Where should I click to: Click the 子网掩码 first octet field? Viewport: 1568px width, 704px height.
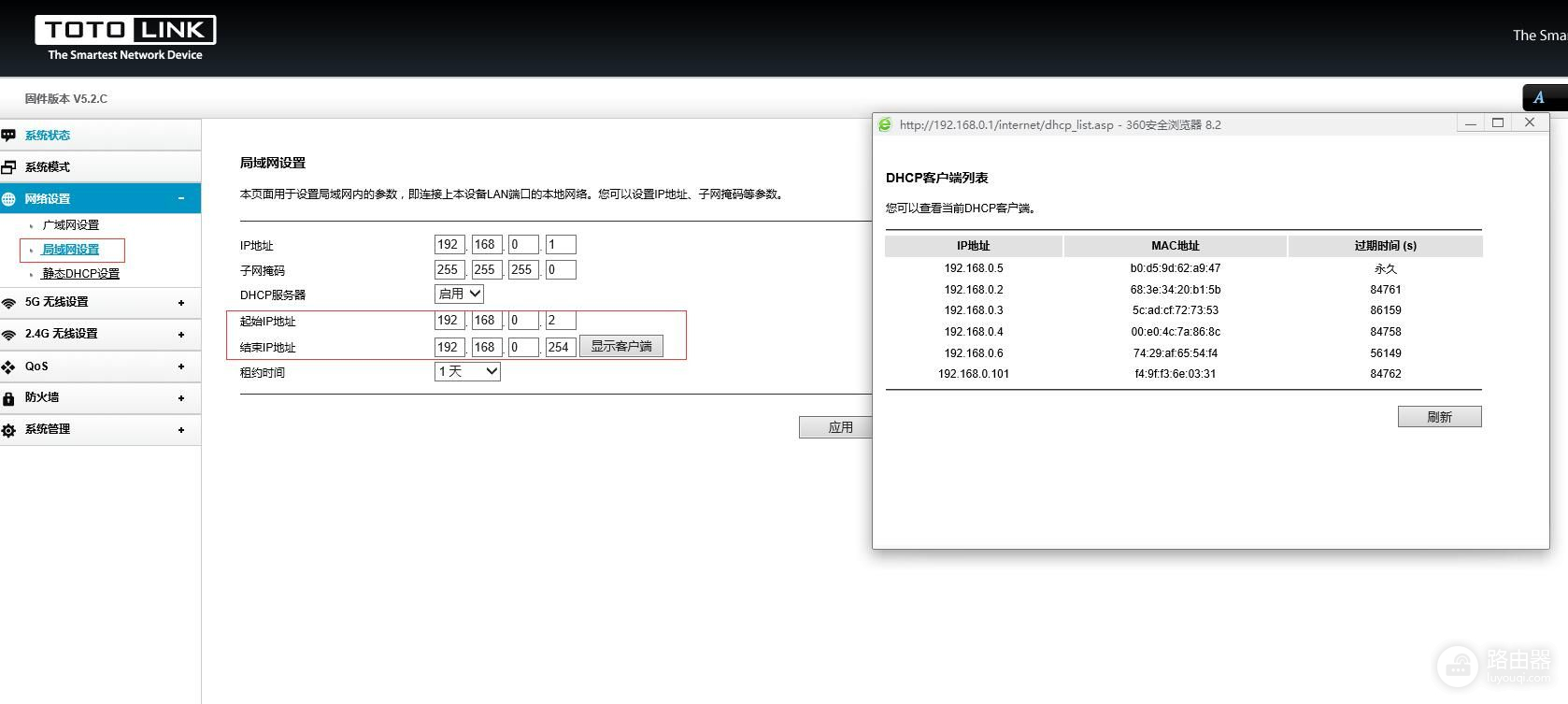[449, 270]
